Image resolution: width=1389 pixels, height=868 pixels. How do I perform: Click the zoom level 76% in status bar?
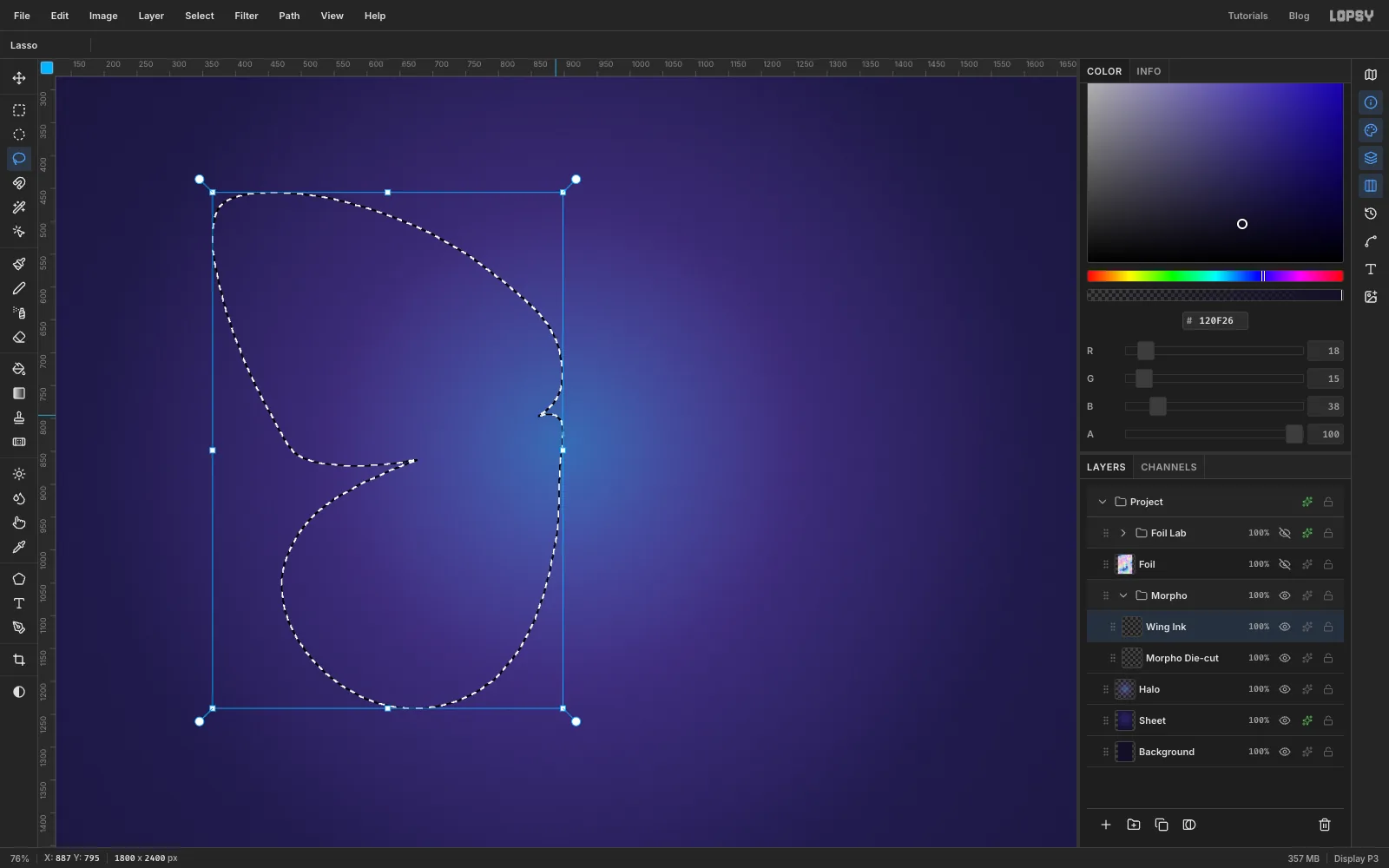[19, 858]
